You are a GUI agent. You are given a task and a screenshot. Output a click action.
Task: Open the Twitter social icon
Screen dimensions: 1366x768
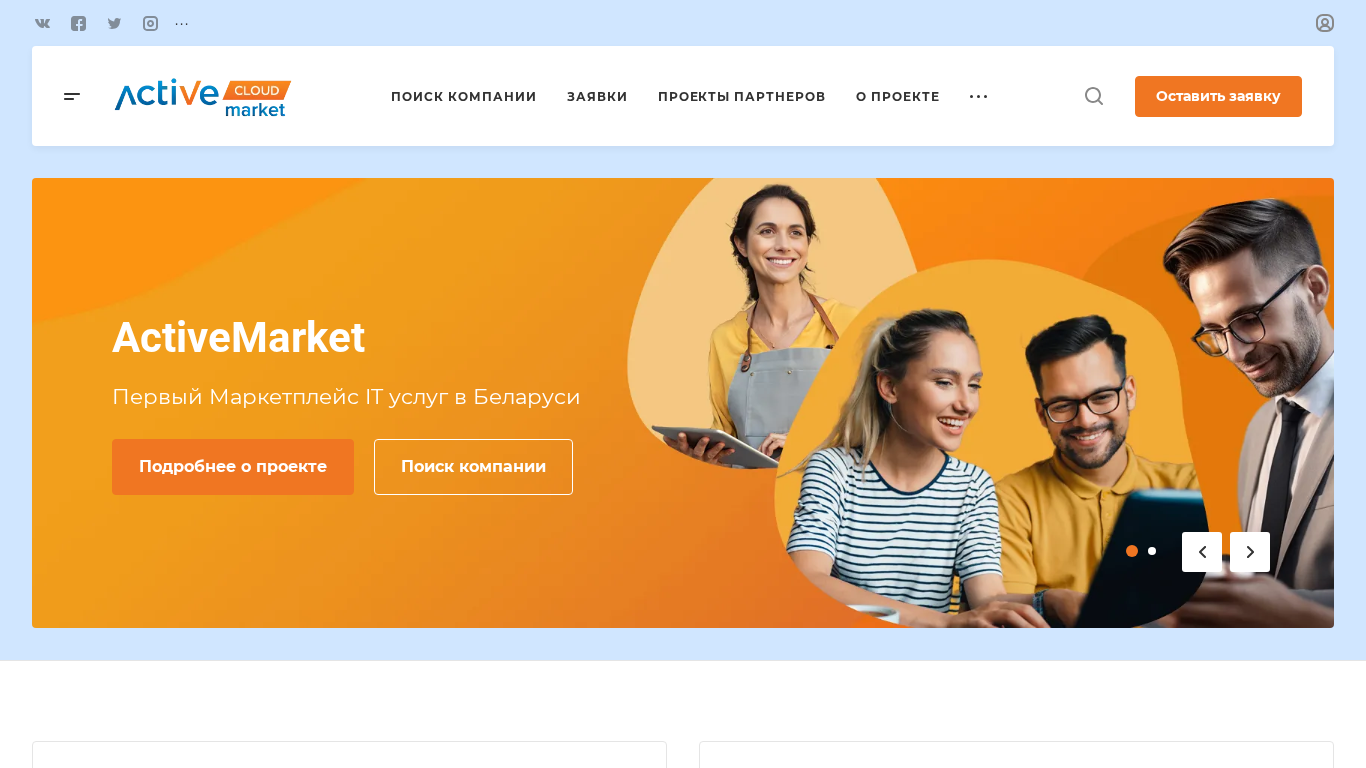pos(114,23)
